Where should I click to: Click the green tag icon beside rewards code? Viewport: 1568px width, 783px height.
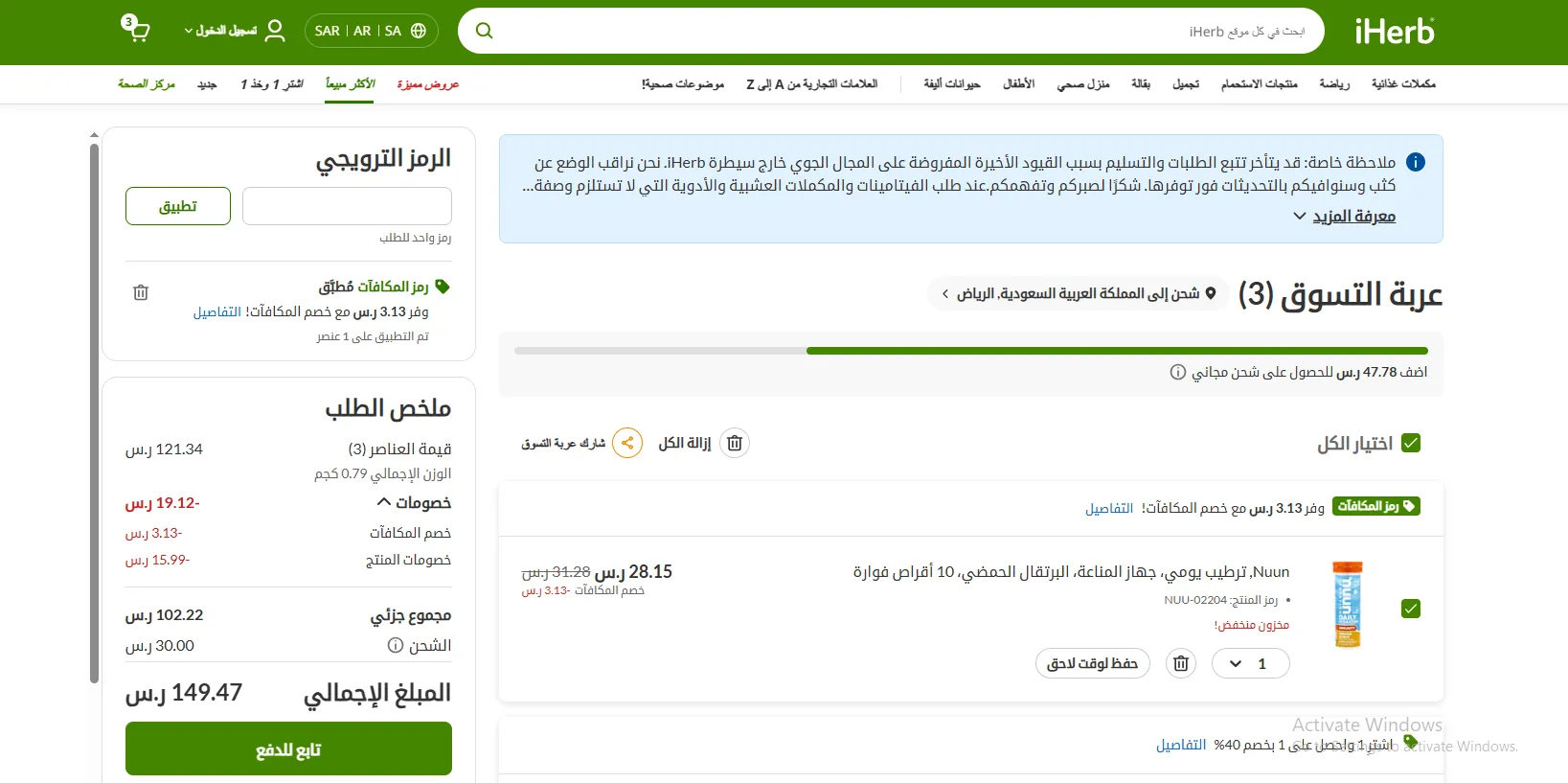442,287
